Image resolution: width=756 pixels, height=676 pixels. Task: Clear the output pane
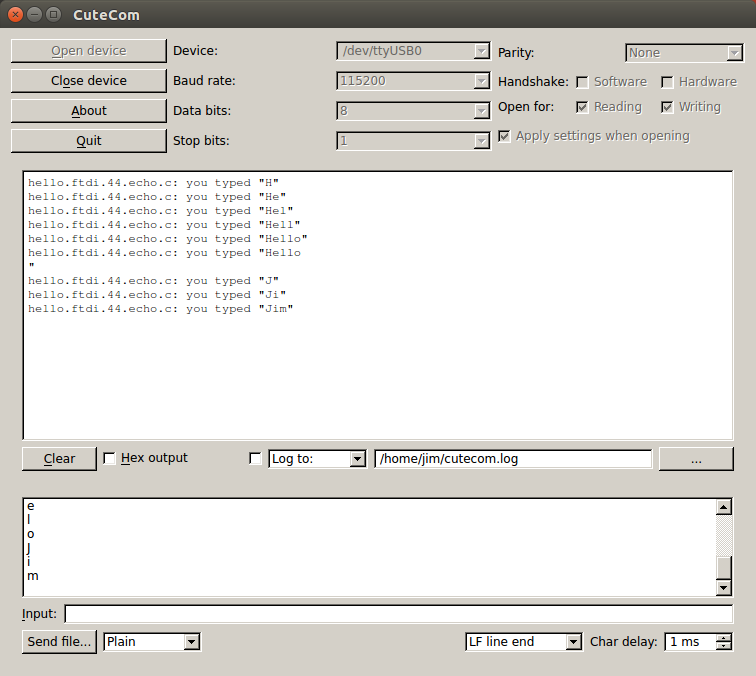coord(59,459)
